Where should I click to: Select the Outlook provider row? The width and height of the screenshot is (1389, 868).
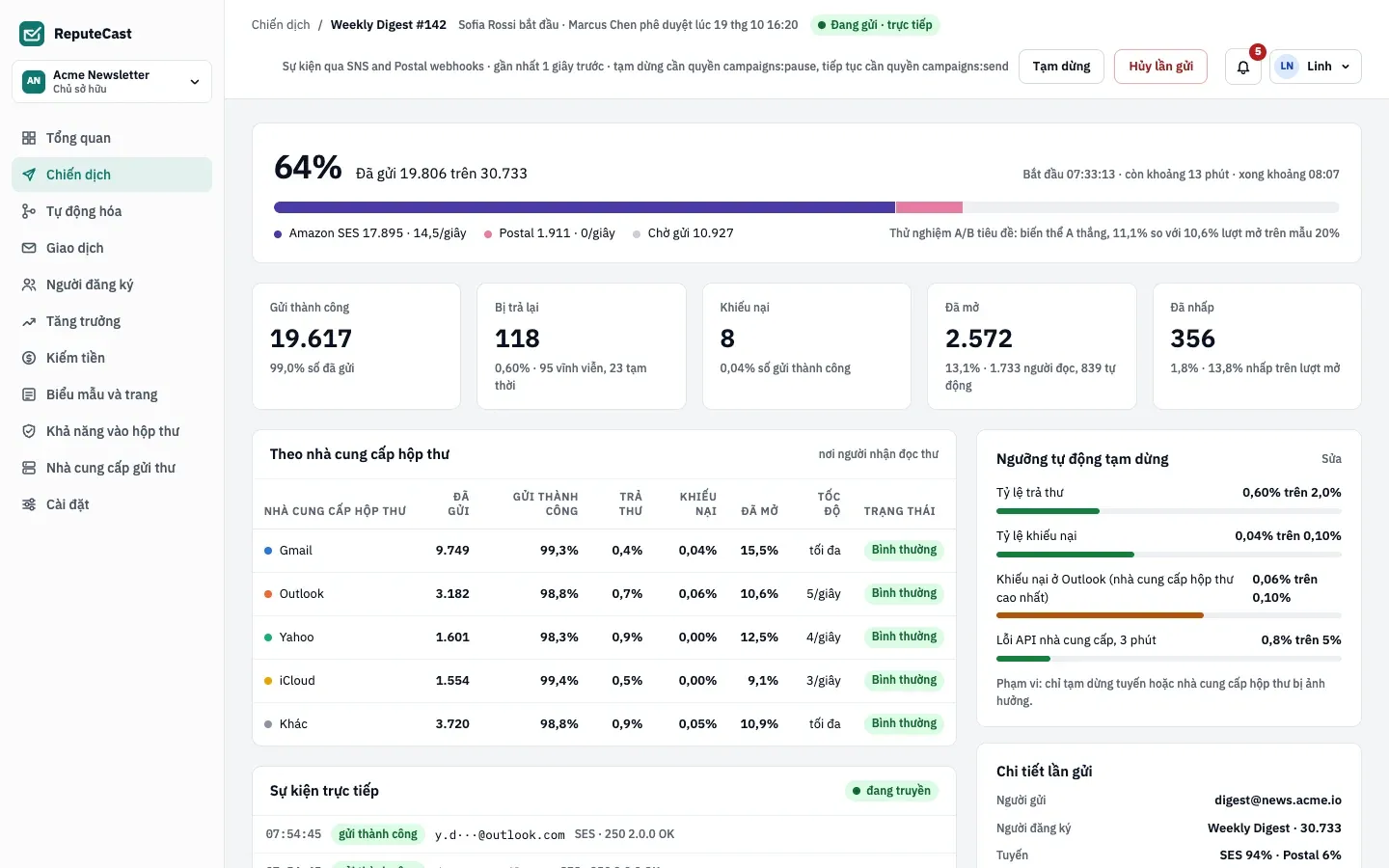point(604,594)
